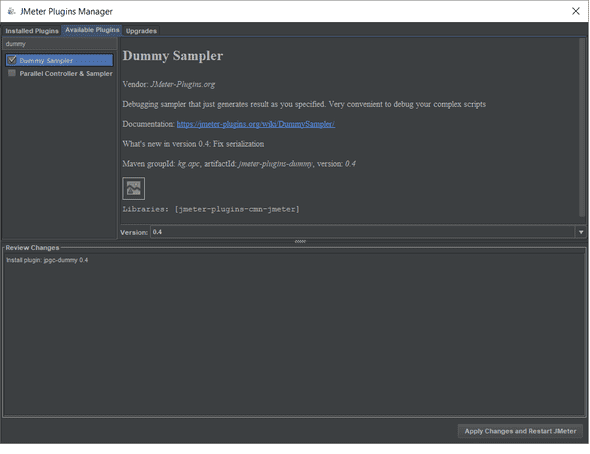Click the broken image placeholder icon
Screen dimensions: 590x454
134,188
